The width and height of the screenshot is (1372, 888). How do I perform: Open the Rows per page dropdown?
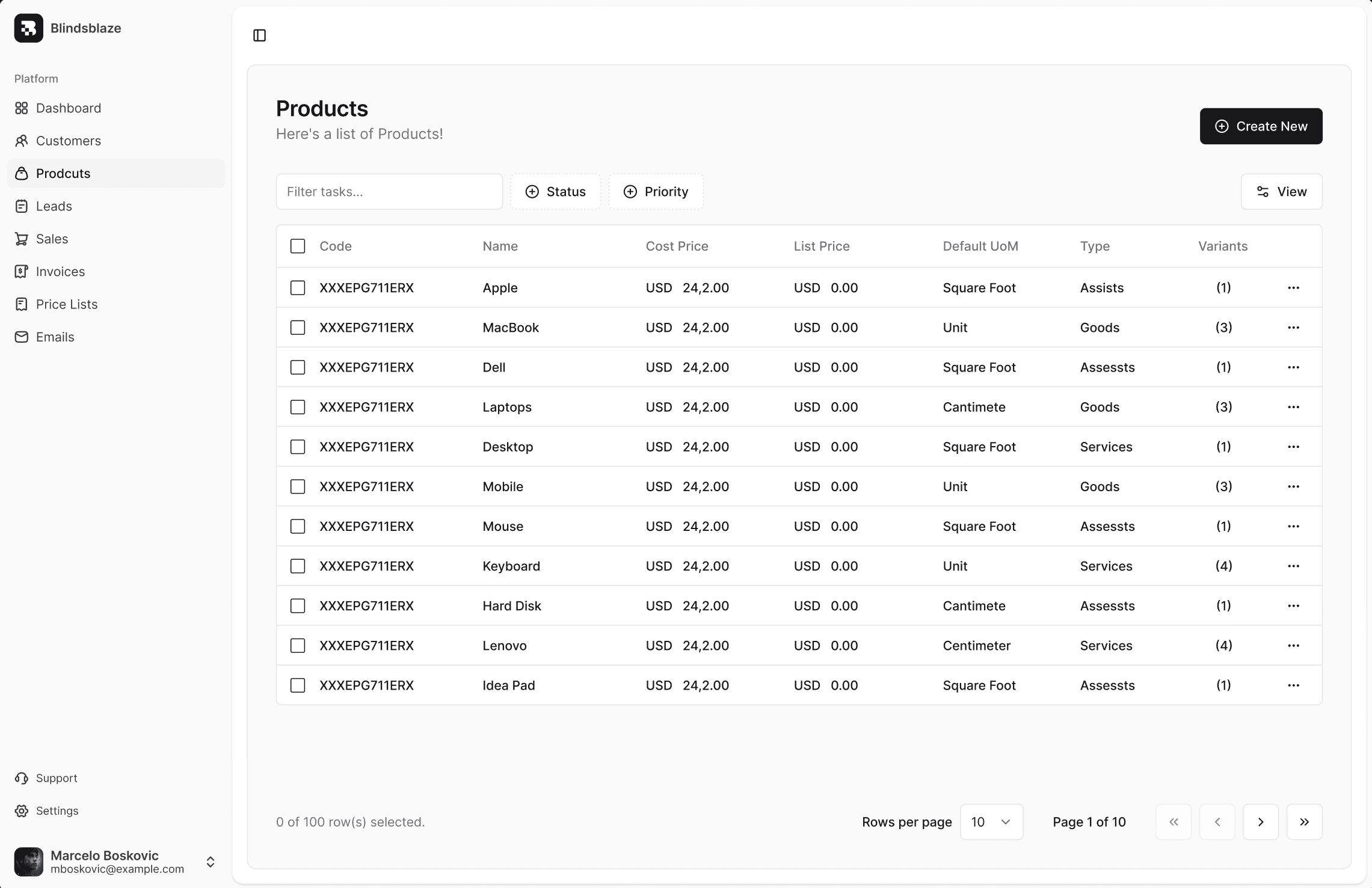(x=992, y=822)
